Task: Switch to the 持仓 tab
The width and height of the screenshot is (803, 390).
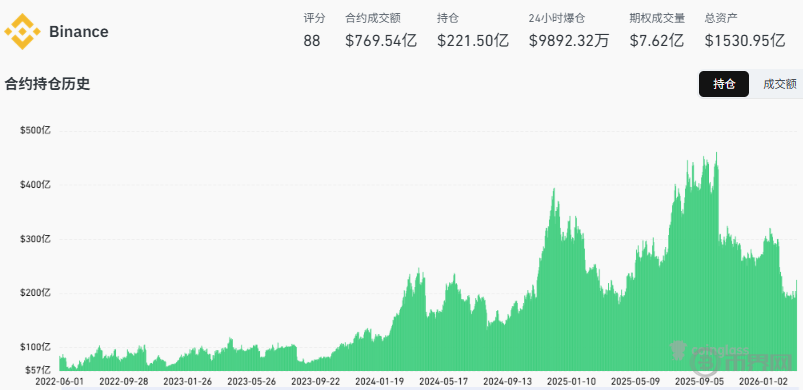Action: (x=724, y=84)
